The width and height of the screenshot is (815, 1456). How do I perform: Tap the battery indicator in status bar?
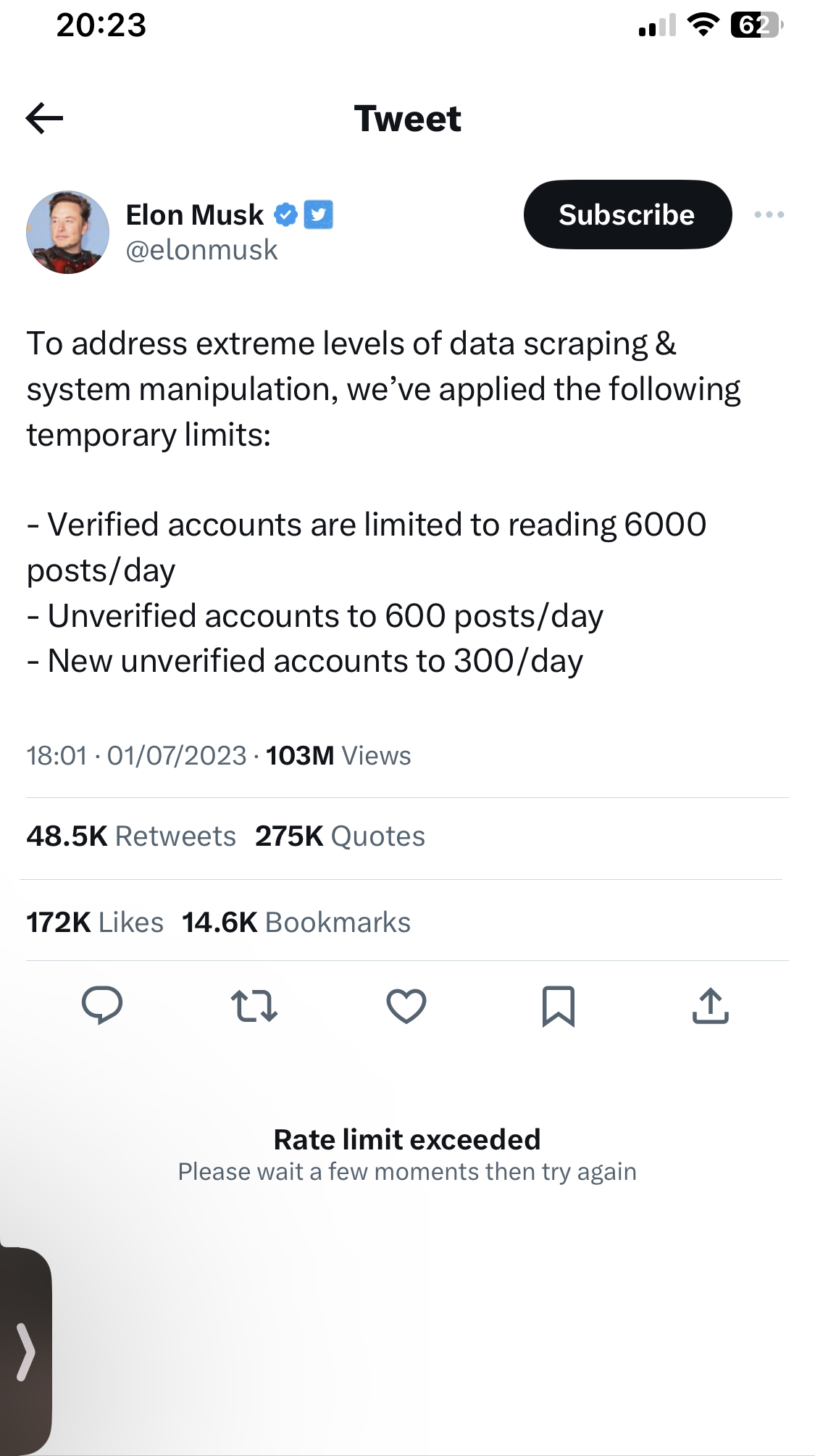756,25
